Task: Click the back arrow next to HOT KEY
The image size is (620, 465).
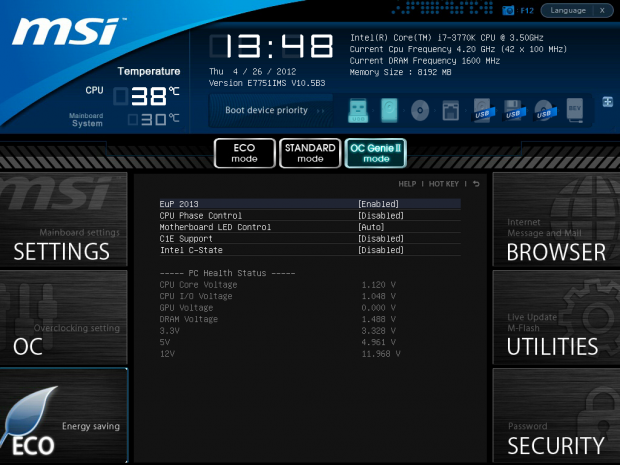Action: point(476,184)
